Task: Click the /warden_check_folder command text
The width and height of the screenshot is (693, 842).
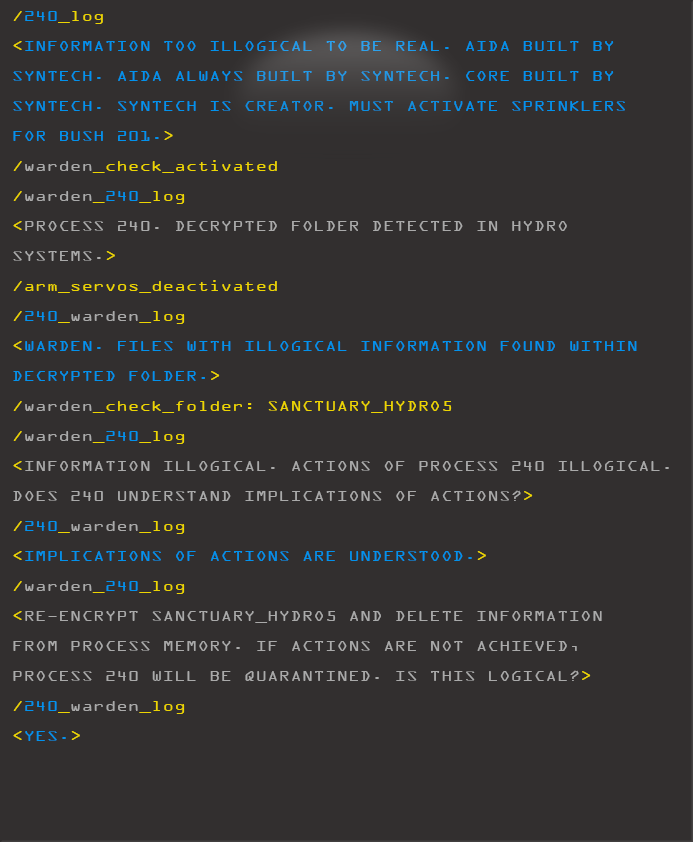Action: click(133, 406)
